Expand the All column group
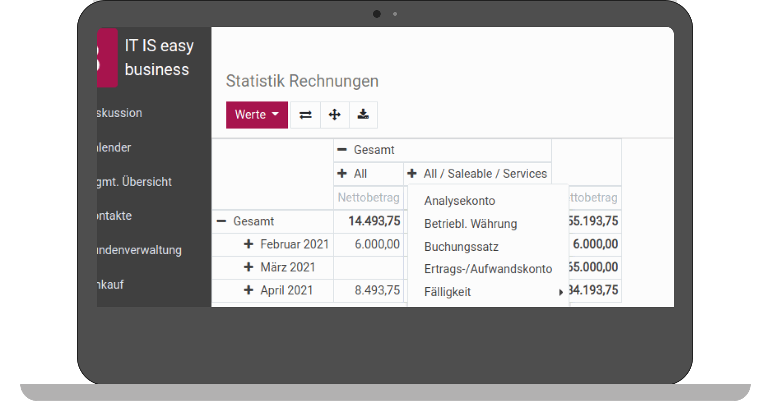770x402 pixels. click(x=343, y=174)
